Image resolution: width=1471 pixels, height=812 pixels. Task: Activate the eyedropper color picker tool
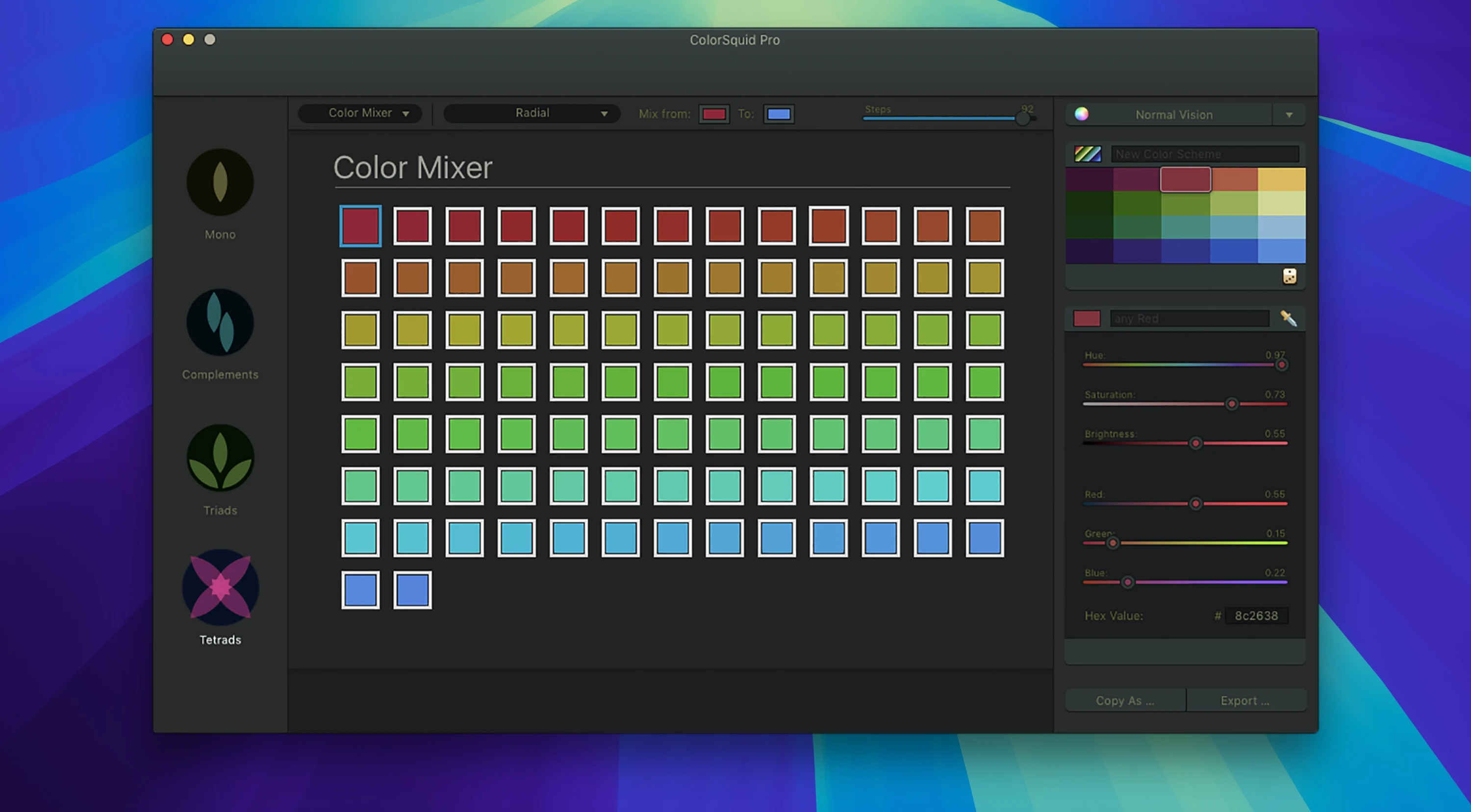(x=1288, y=319)
